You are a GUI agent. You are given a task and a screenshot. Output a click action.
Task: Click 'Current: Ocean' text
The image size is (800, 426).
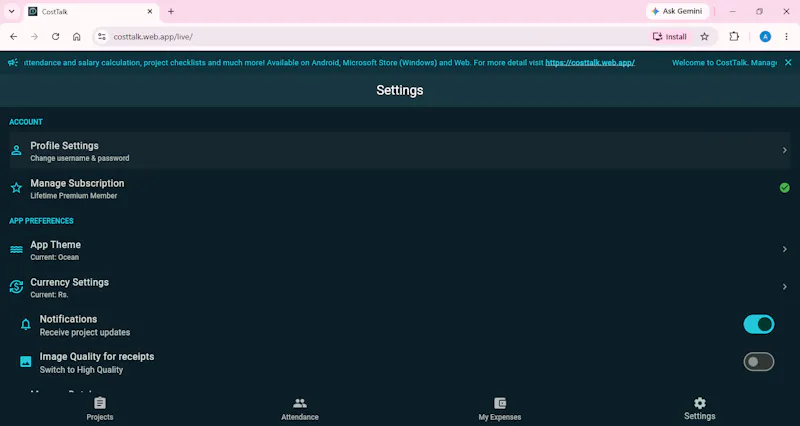(55, 257)
